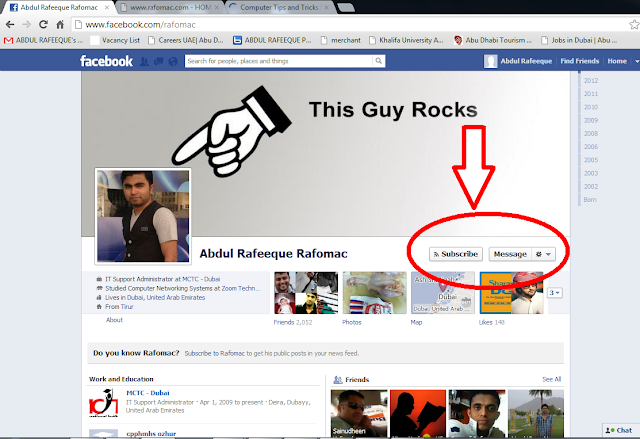
Task: Open the Khalifa University A... bookmark
Action: click(x=406, y=40)
